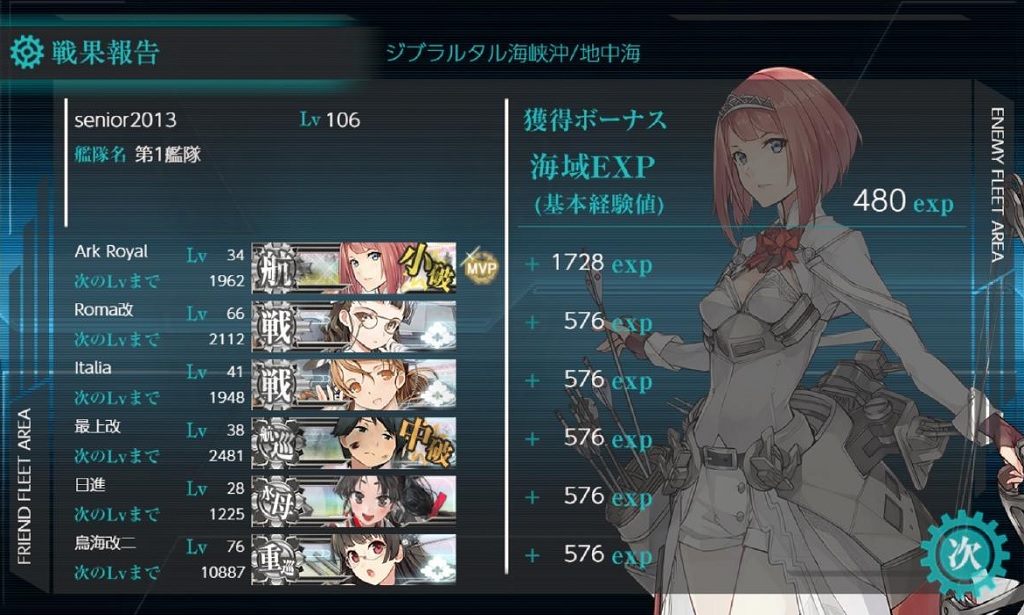The width and height of the screenshot is (1024, 615).
Task: Click the gold MVP badge beside Ark Royal
Action: [480, 266]
